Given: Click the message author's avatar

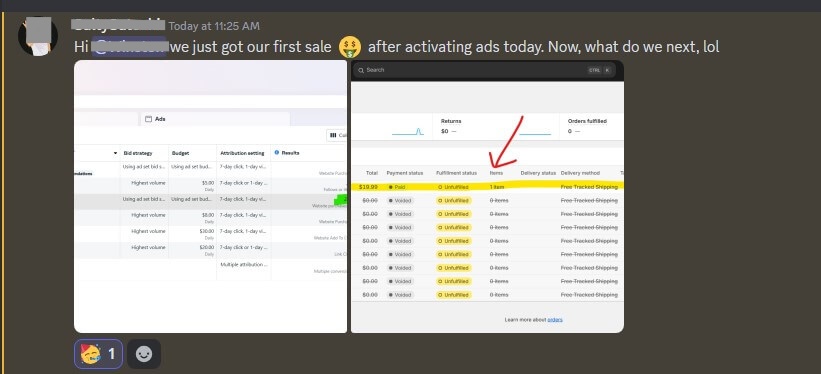Looking at the screenshot, I should click(38, 36).
